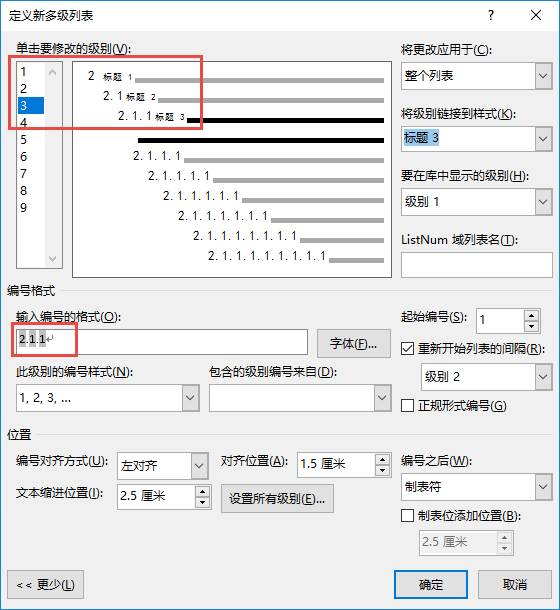Open 编号对齐方式 dropdown showing 左对齐
Screen dimensions: 560x610
point(199,466)
